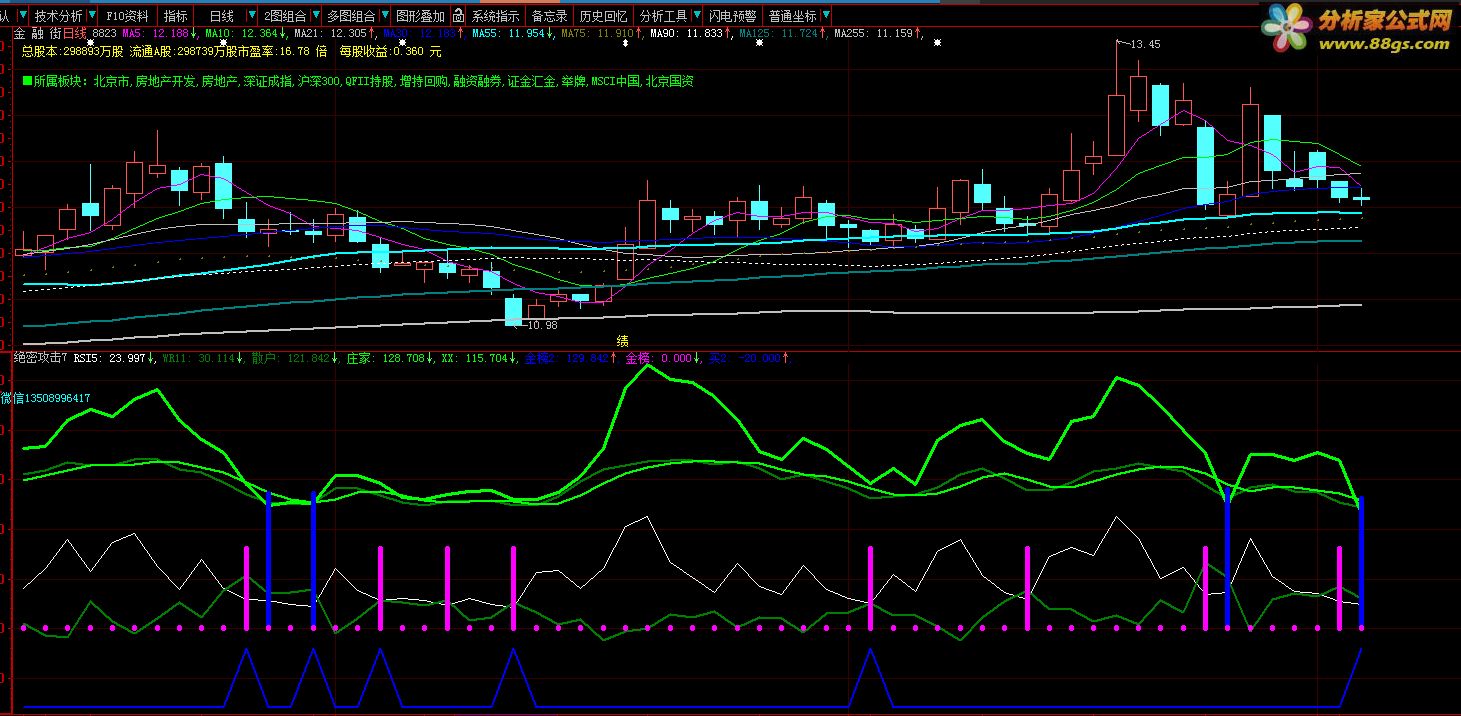This screenshot has width=1461, height=716.
Task: Select the MA55: 11.954 indicator label
Action: (x=511, y=33)
